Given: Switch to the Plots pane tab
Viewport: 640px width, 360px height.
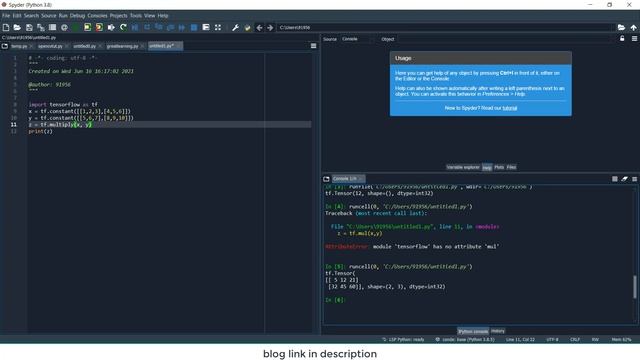Looking at the screenshot, I should click(499, 167).
